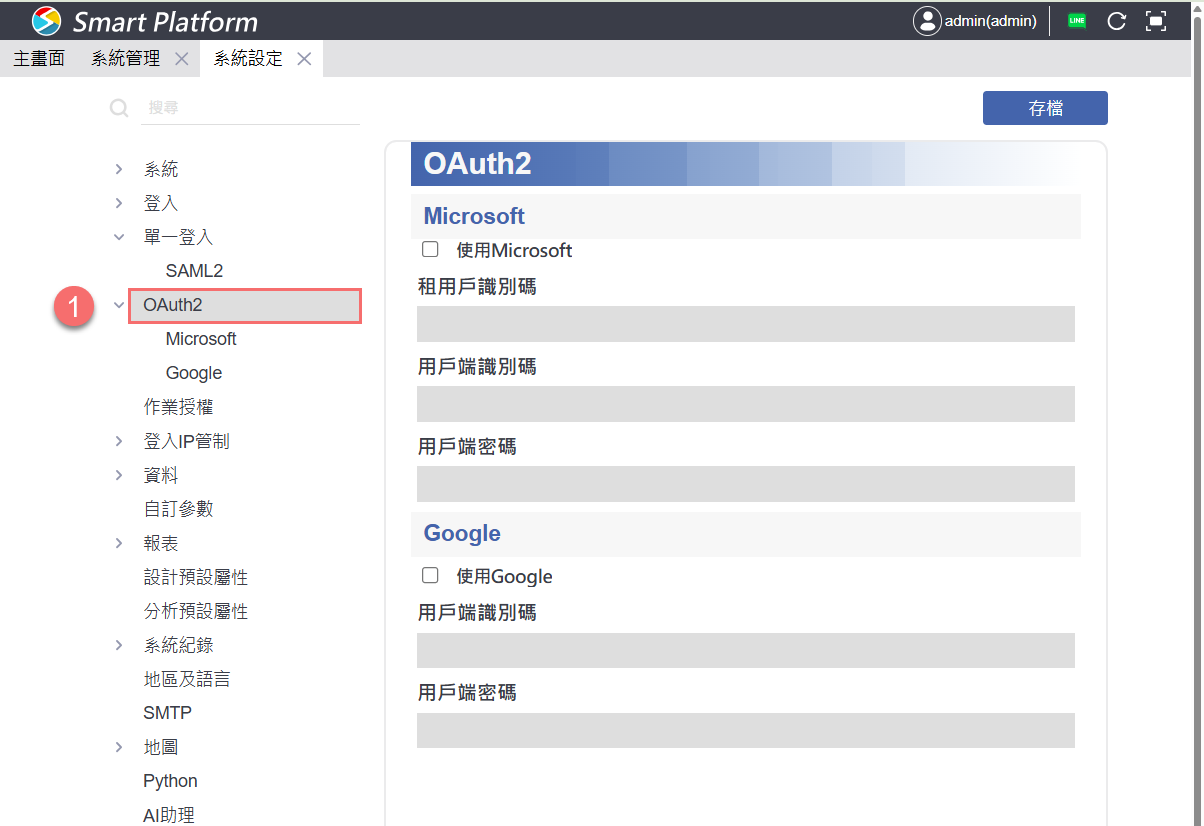This screenshot has width=1204, height=826.
Task: Expand the 系統 tree node
Action: point(119,170)
